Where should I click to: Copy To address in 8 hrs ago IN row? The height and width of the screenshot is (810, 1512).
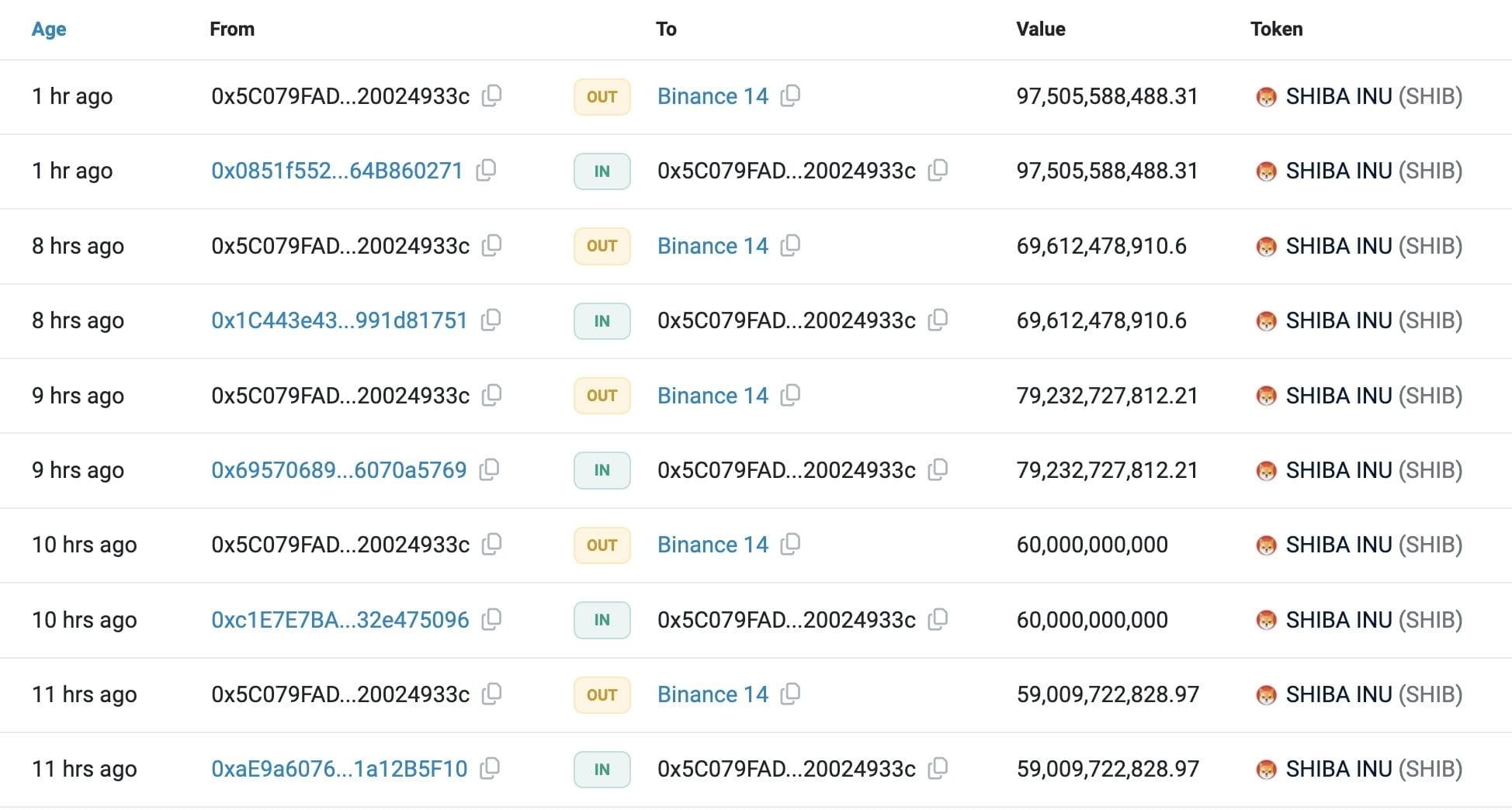click(x=938, y=320)
